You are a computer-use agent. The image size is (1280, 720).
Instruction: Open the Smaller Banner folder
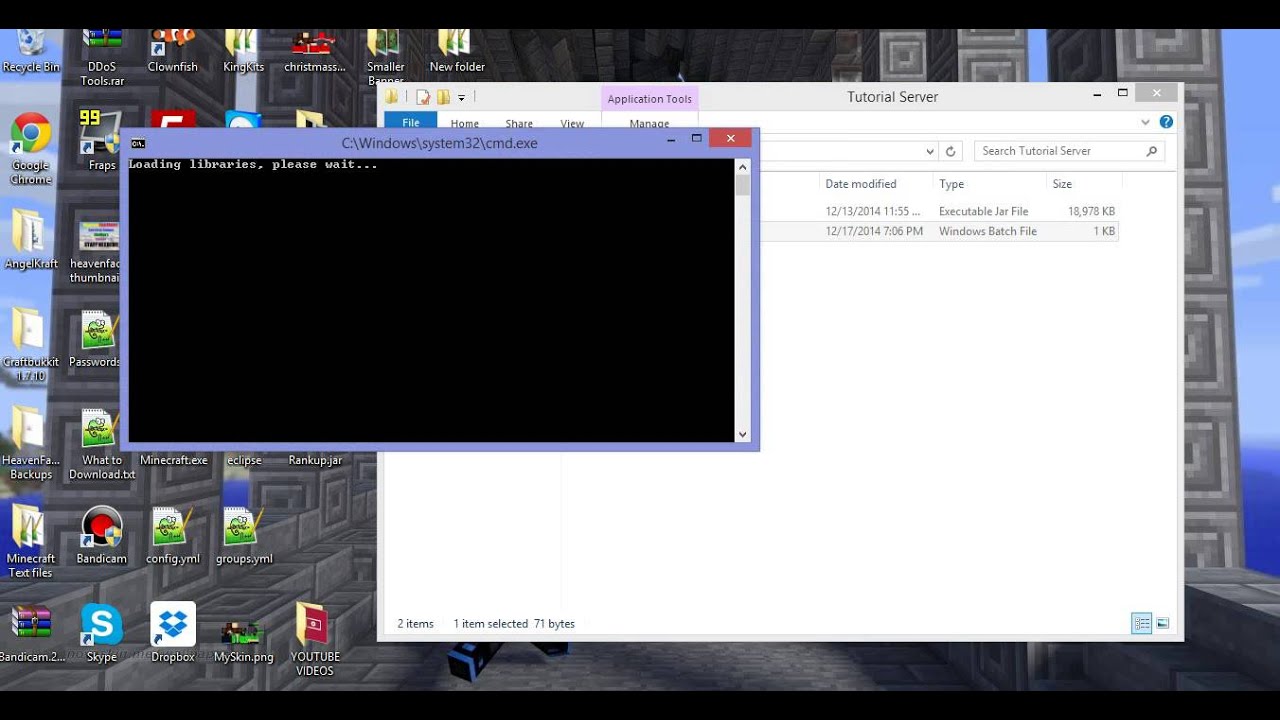385,58
